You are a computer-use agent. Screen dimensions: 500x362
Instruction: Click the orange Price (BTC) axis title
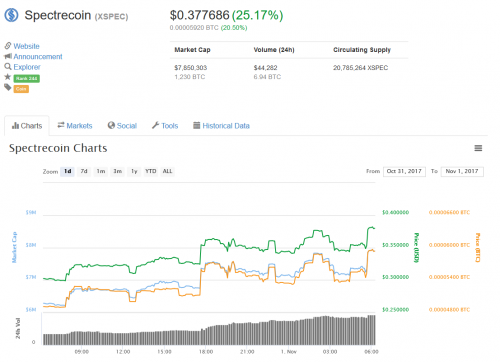point(477,247)
